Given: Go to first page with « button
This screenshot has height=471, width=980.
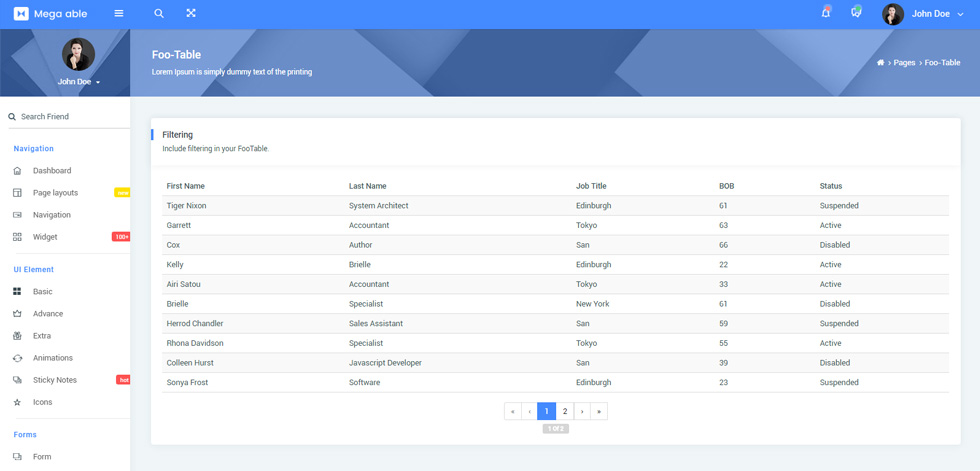Looking at the screenshot, I should point(512,411).
